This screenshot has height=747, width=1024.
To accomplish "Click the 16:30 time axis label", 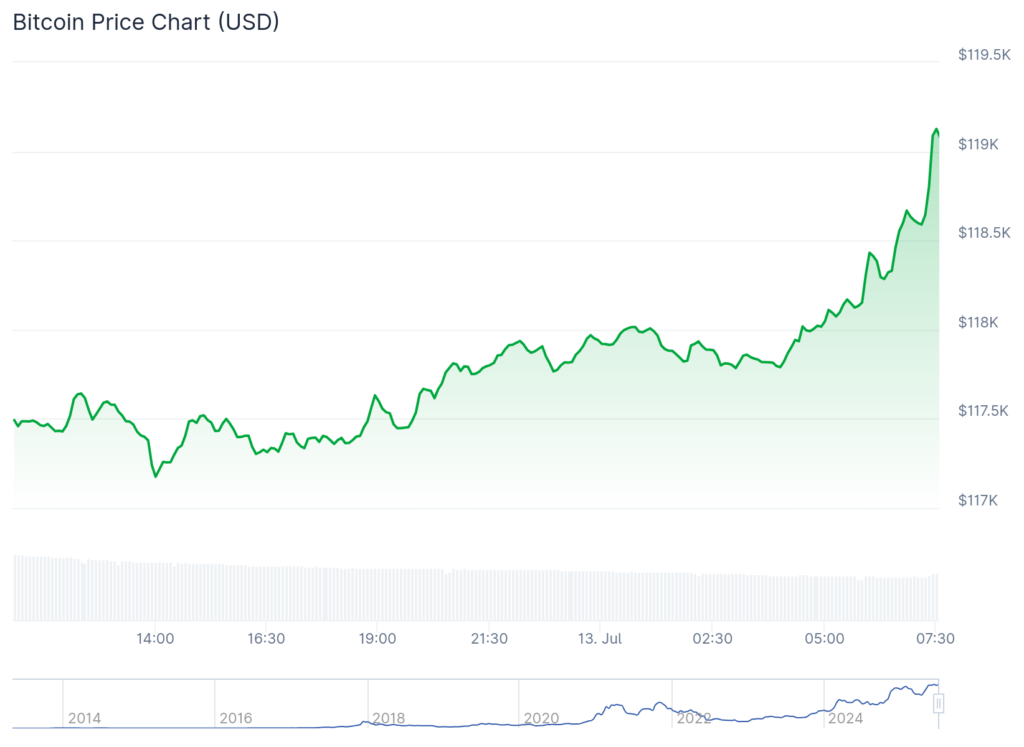I will point(266,638).
